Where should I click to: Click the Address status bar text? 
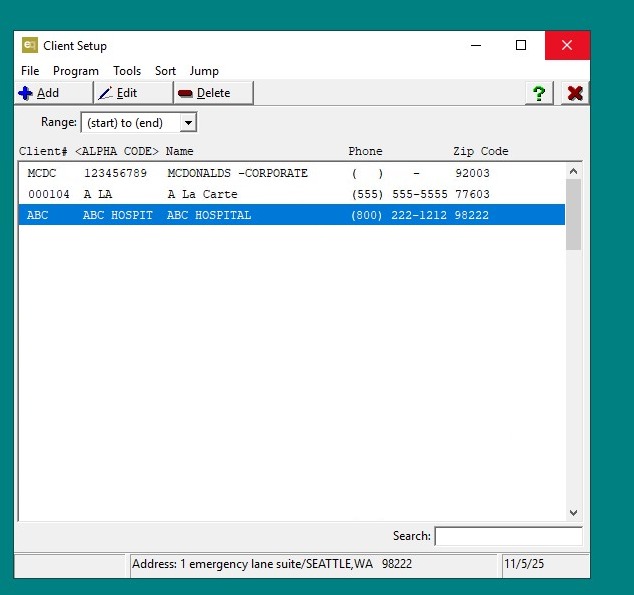(x=272, y=563)
